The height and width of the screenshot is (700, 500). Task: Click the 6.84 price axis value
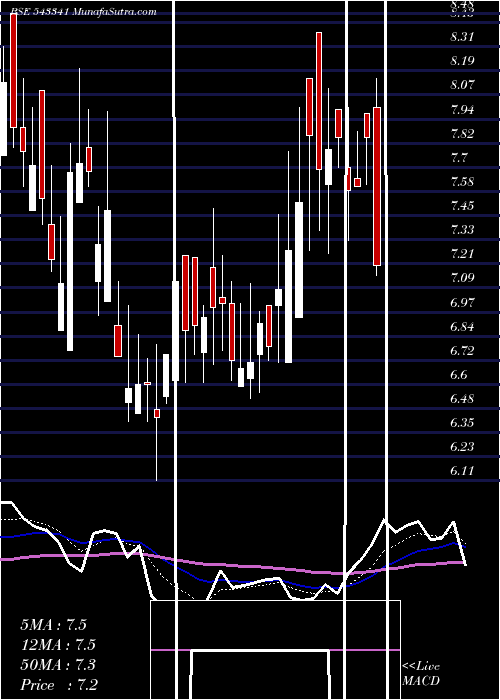(462, 326)
